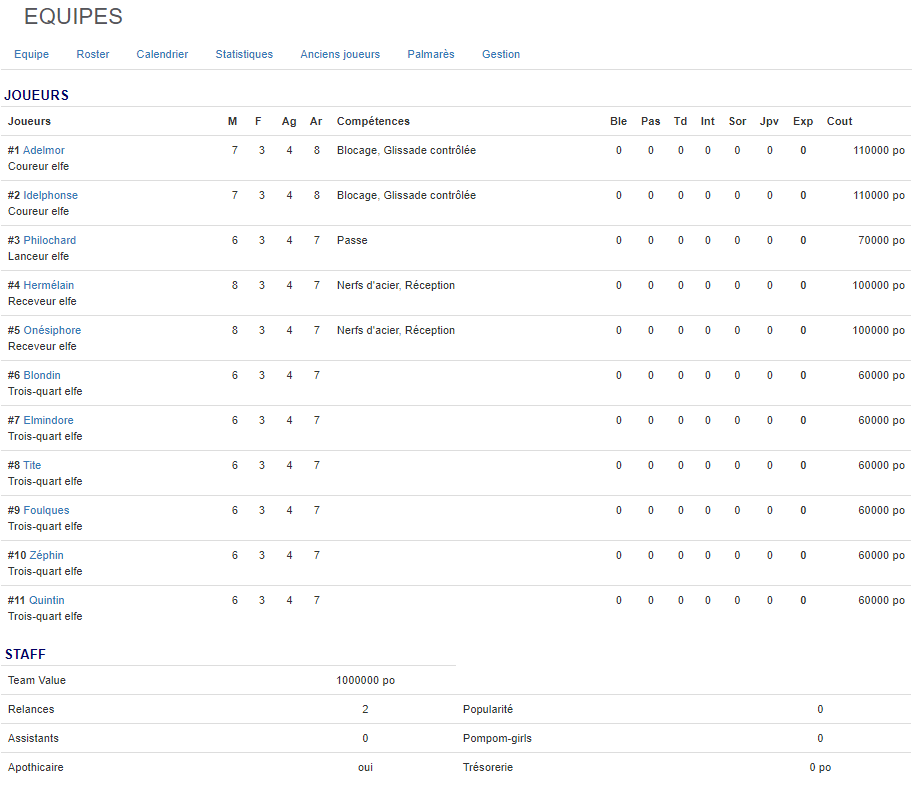Image resolution: width=915 pixels, height=791 pixels.
Task: Open the Equipe tab
Action: coord(31,54)
